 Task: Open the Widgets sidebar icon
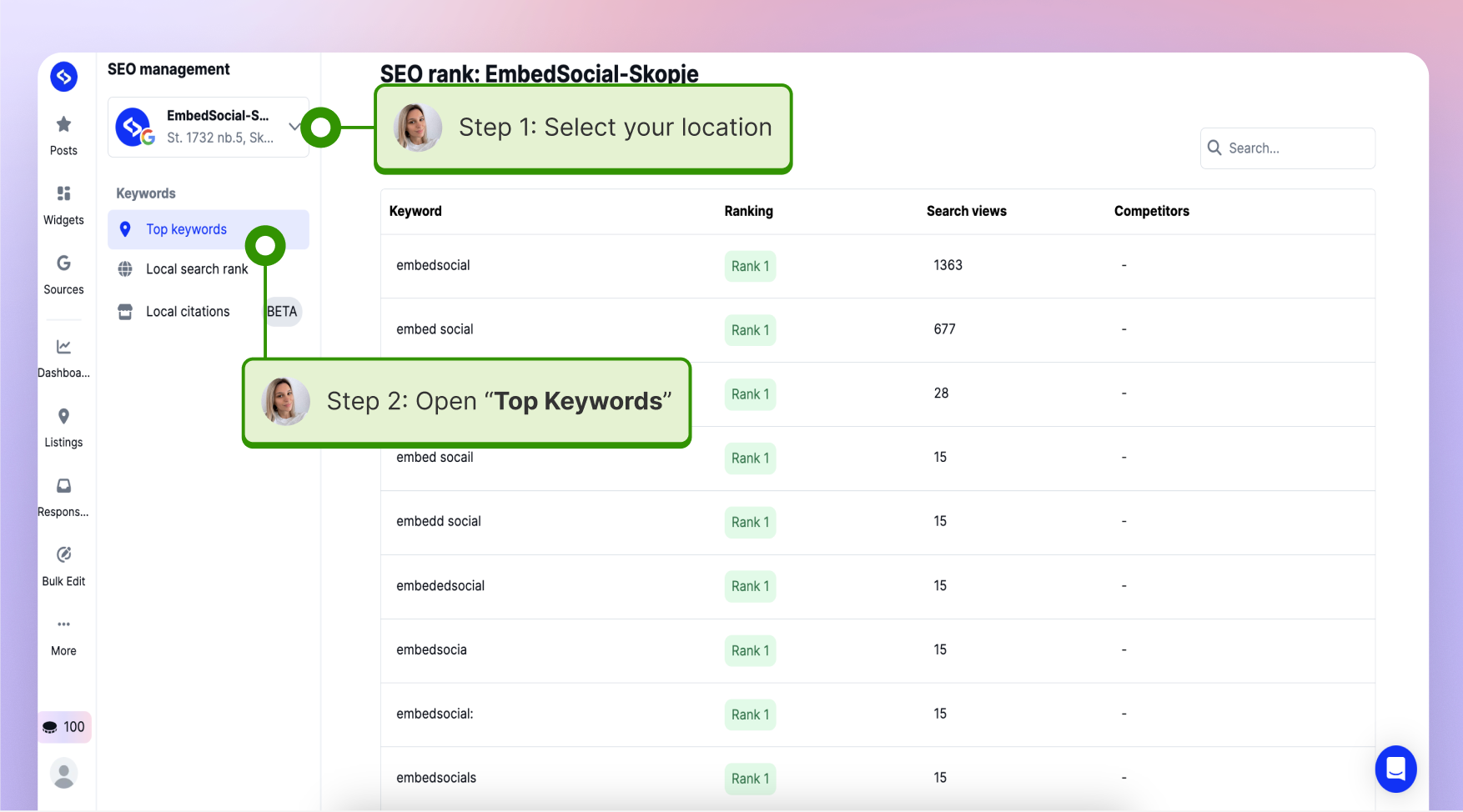pyautogui.click(x=63, y=193)
